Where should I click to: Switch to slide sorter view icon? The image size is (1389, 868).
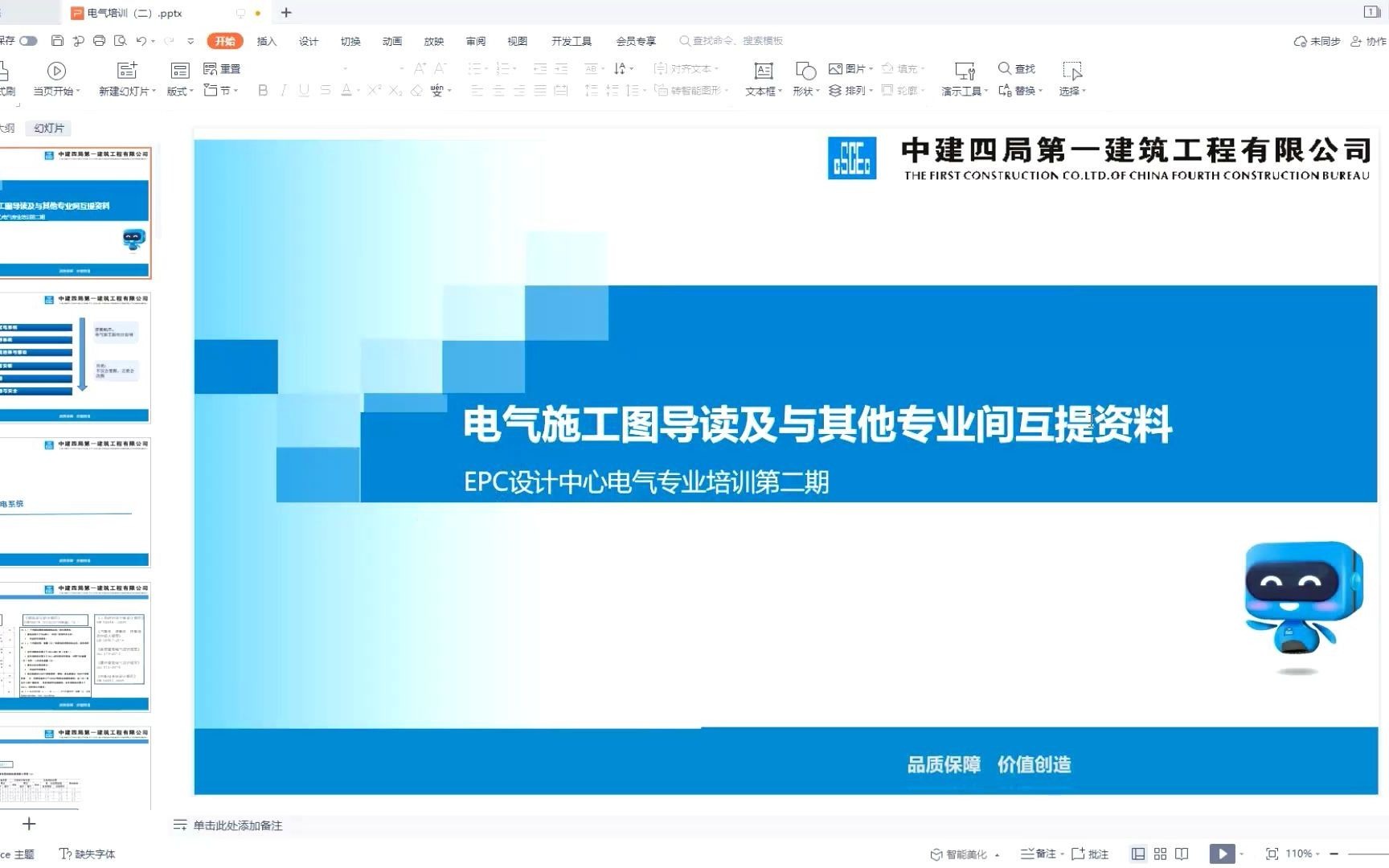point(1160,854)
